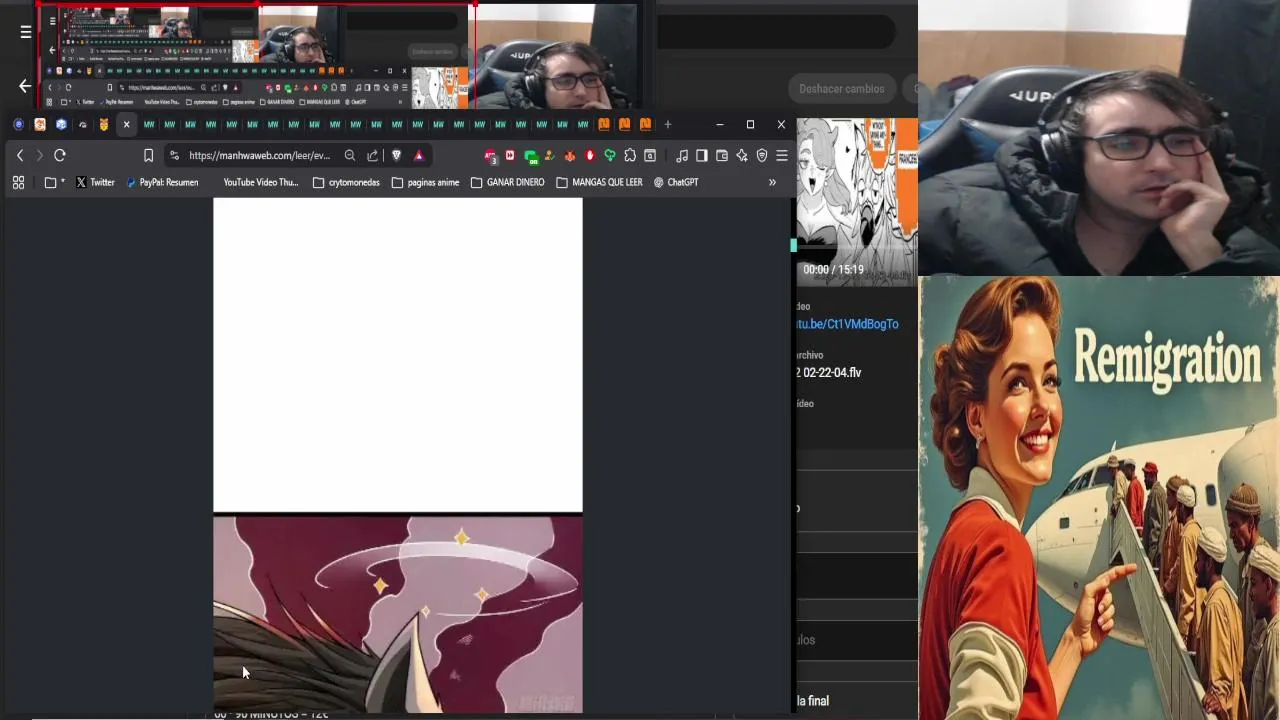
Task: Open the browser hamburger menu
Action: [x=782, y=155]
